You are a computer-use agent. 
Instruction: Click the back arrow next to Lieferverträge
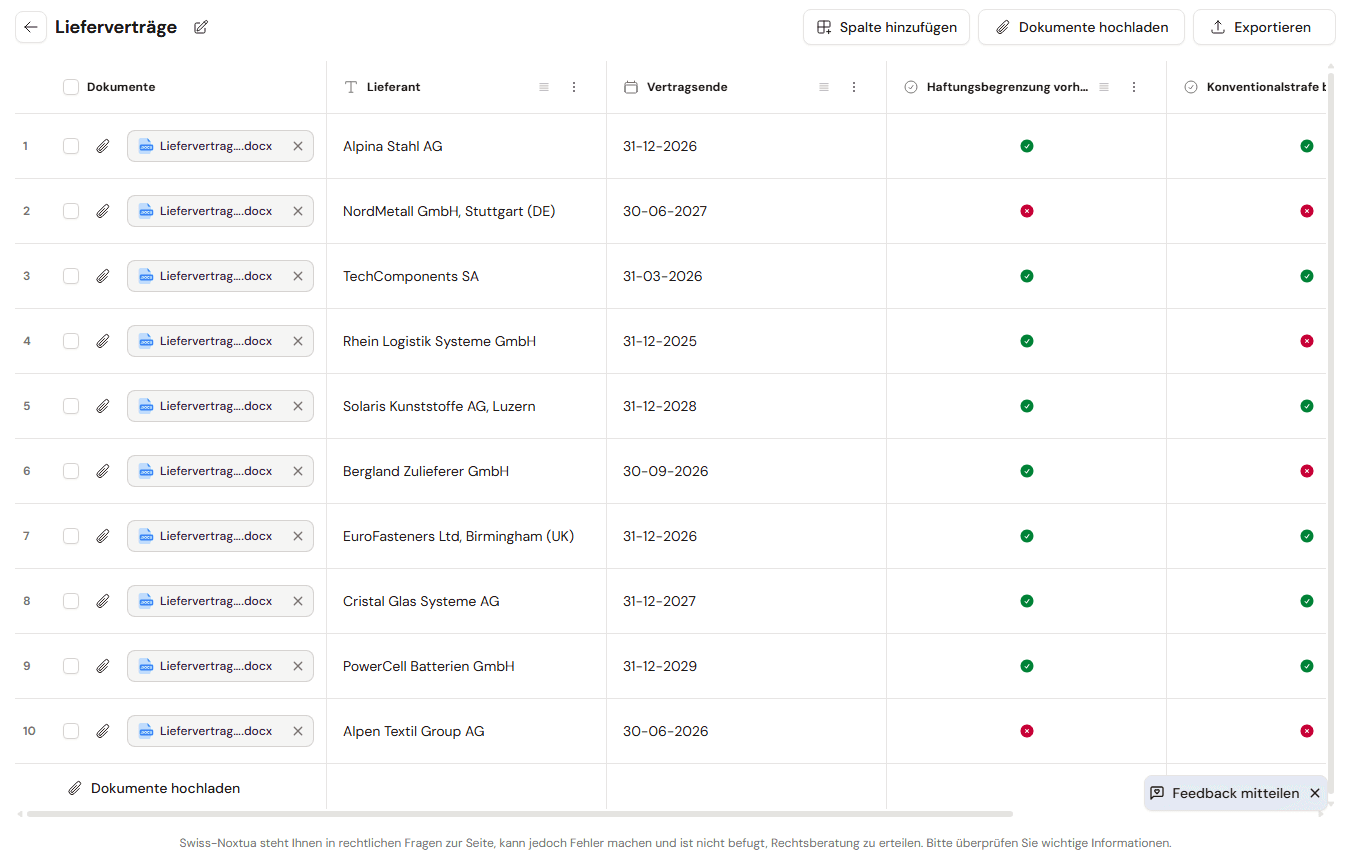click(x=31, y=27)
